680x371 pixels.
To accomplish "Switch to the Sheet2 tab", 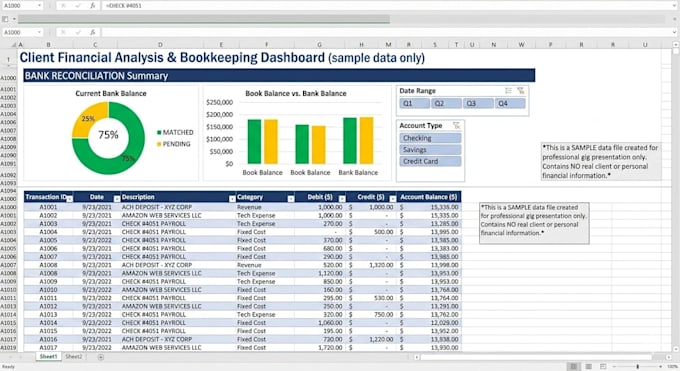I will pyautogui.click(x=74, y=357).
